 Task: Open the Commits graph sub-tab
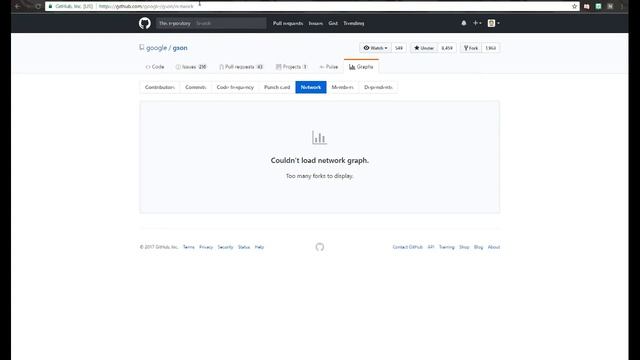click(x=196, y=87)
